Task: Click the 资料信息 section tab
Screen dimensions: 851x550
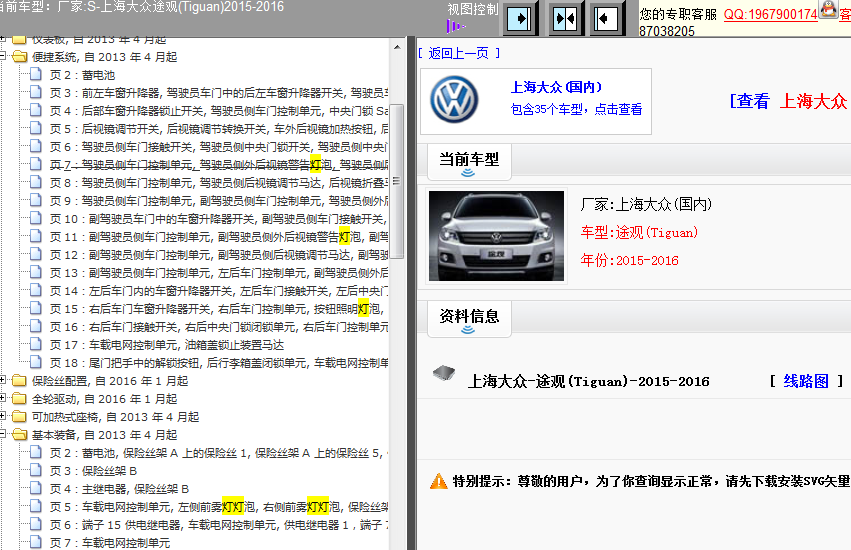Action: pos(469,319)
